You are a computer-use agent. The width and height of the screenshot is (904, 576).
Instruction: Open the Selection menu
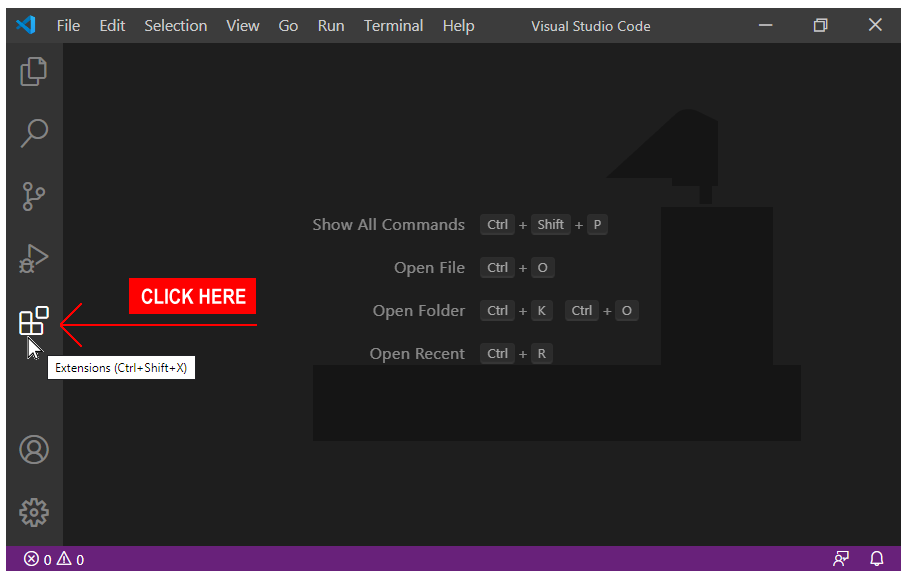tap(175, 26)
